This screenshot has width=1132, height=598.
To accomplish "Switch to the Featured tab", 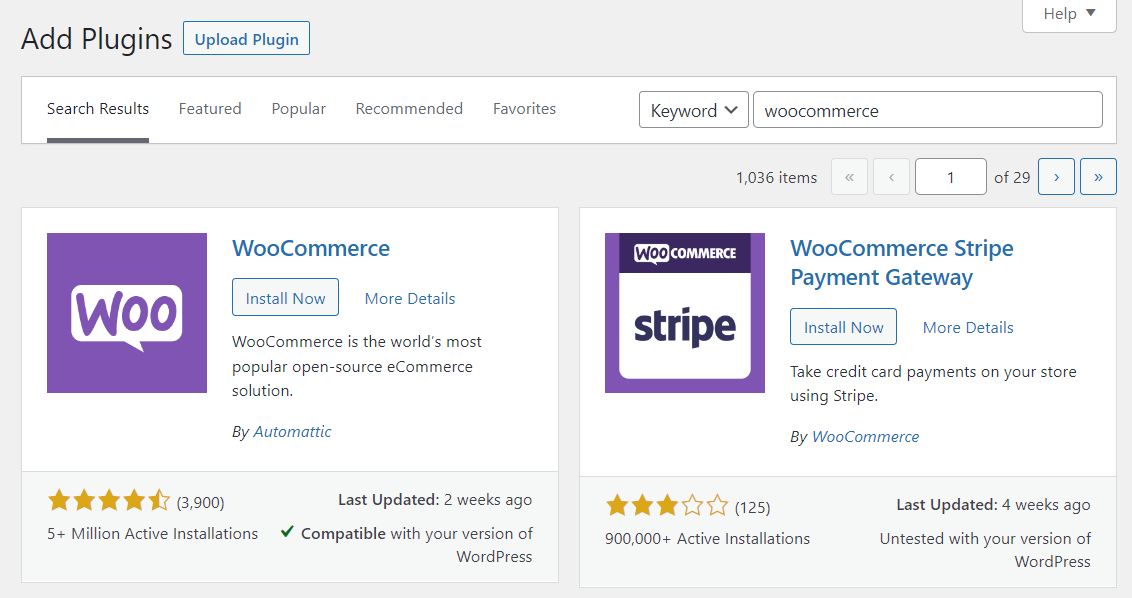I will coord(210,108).
